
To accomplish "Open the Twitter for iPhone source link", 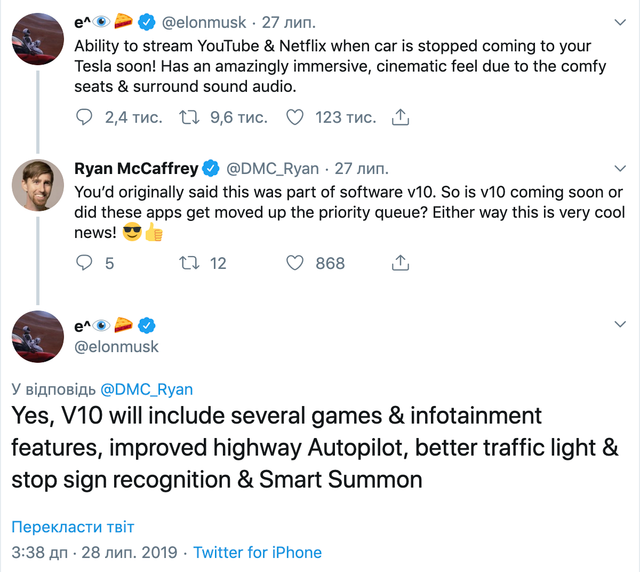I will (258, 552).
